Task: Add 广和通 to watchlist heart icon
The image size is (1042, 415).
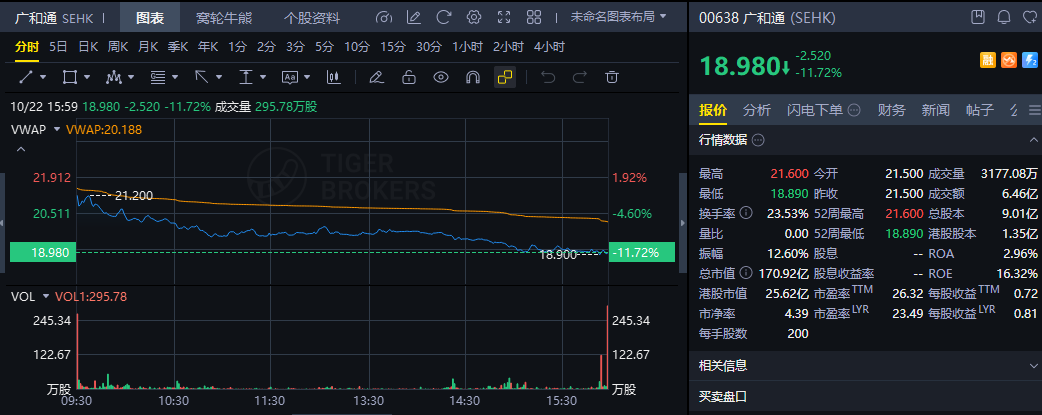Action: click(x=1031, y=17)
